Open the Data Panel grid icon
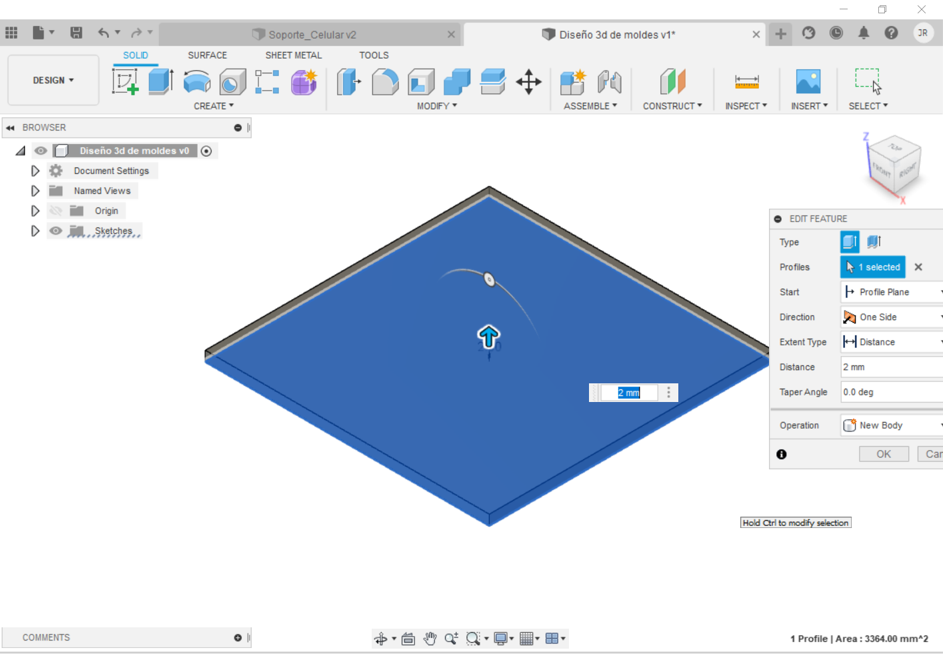Image resolution: width=943 pixels, height=654 pixels. [x=11, y=32]
